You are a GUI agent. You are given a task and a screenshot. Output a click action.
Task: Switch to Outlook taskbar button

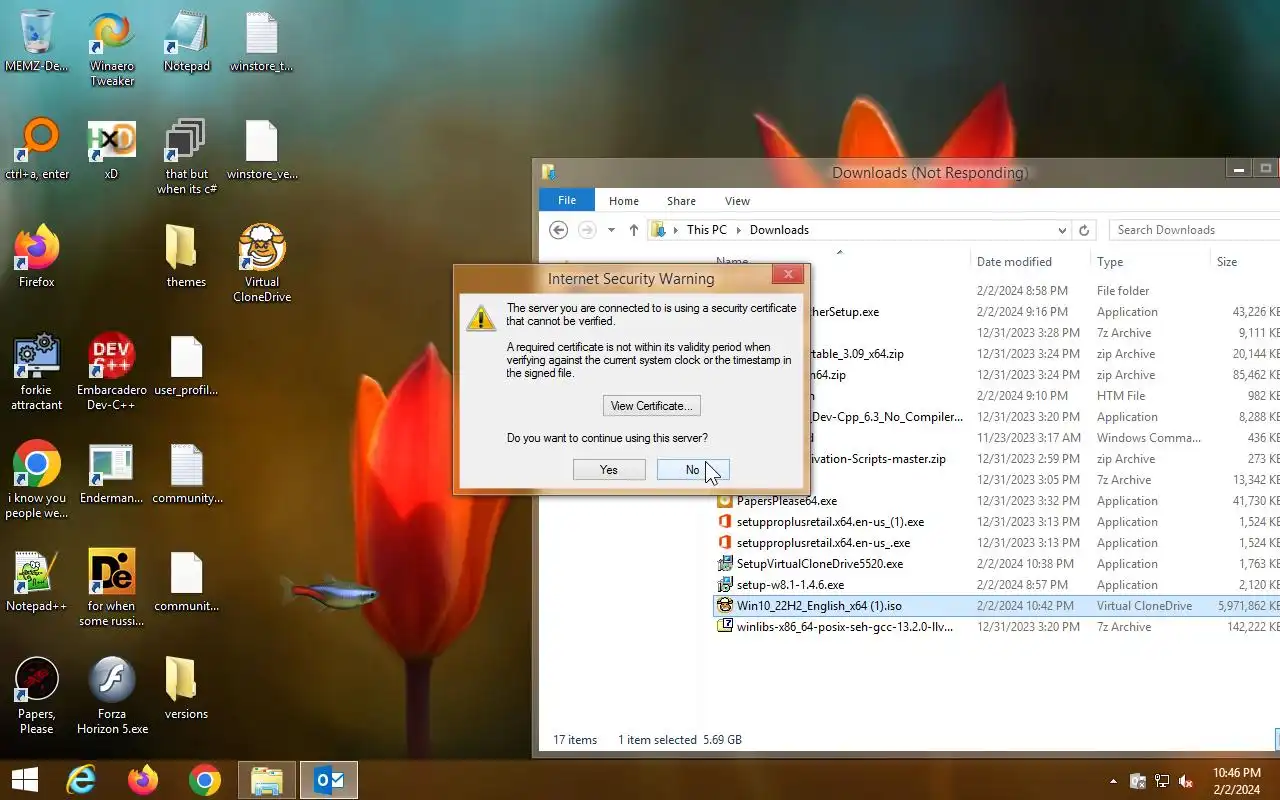pos(329,780)
